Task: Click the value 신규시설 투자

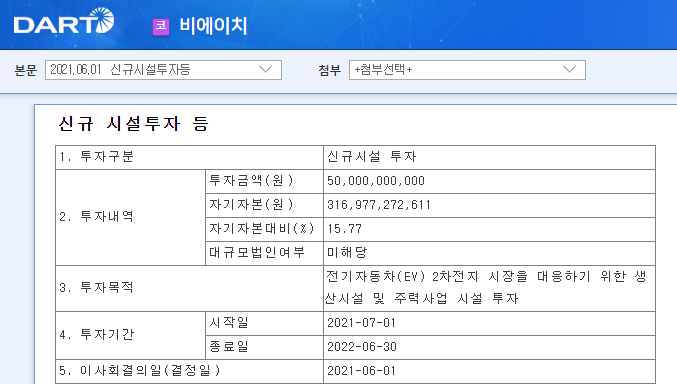Action: 372,156
